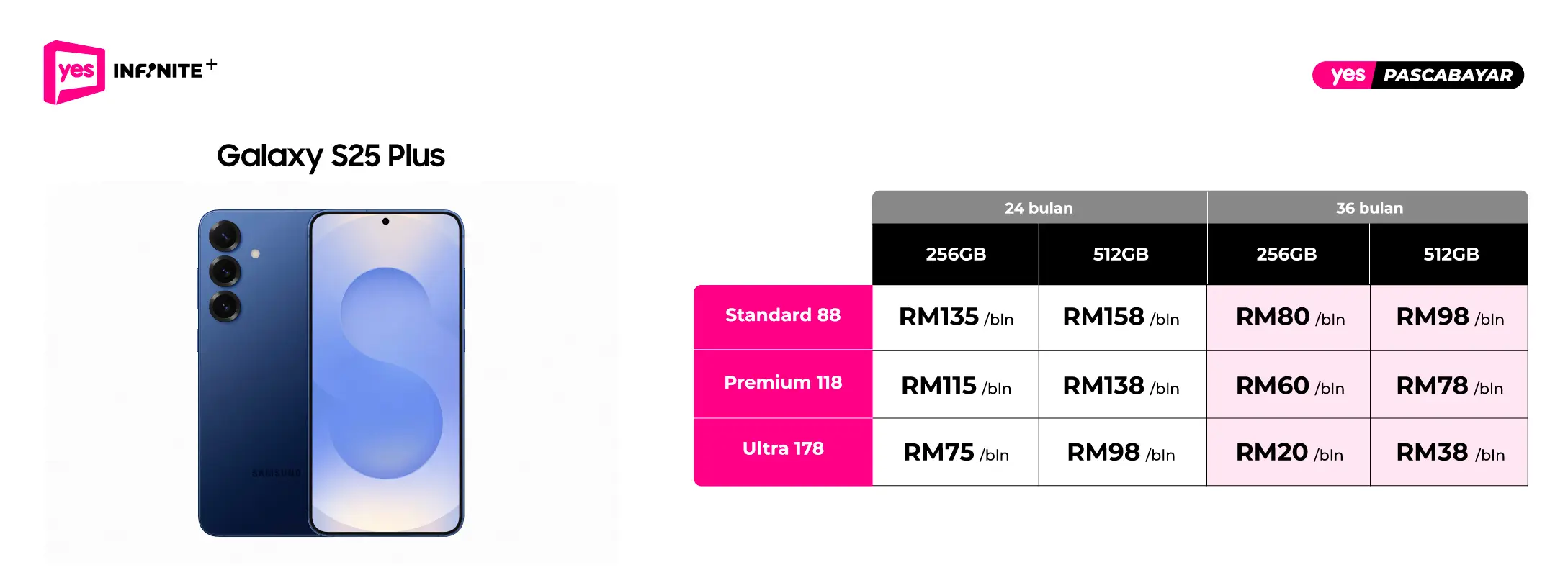The image size is (1568, 588).
Task: Select the 36 bulan column header
Action: pos(1368,208)
